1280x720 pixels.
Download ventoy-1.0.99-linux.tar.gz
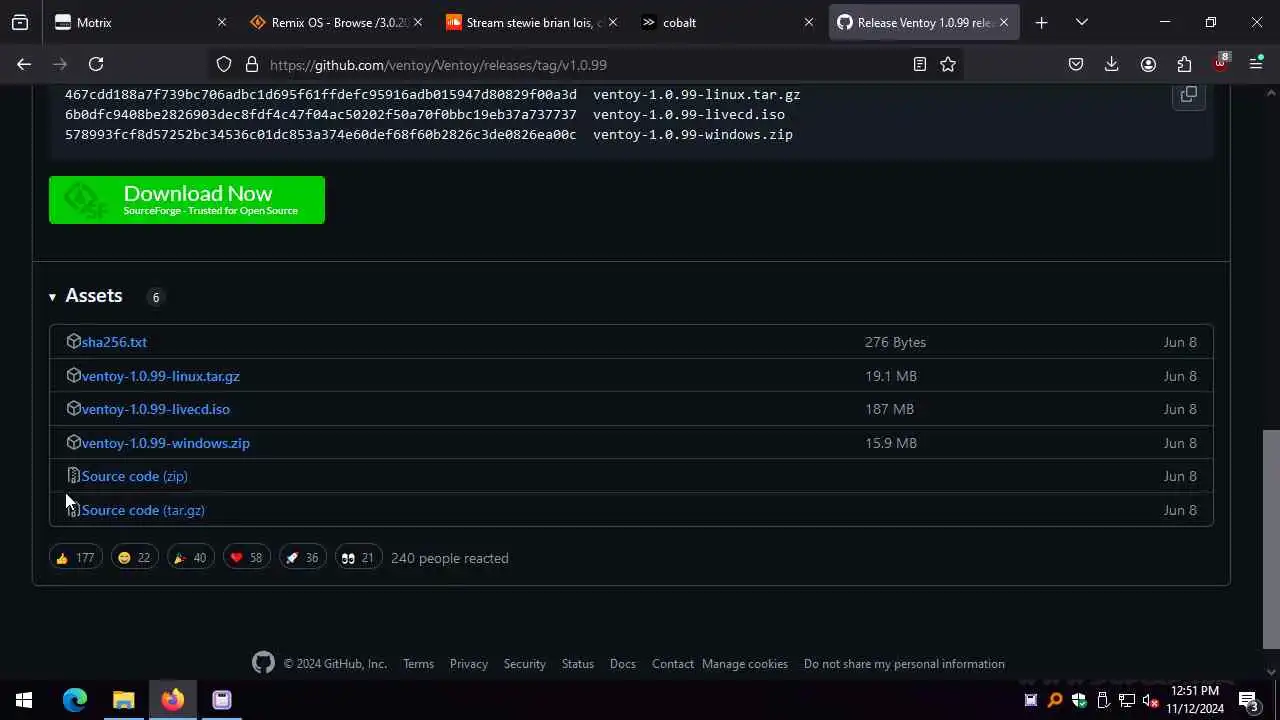161,376
